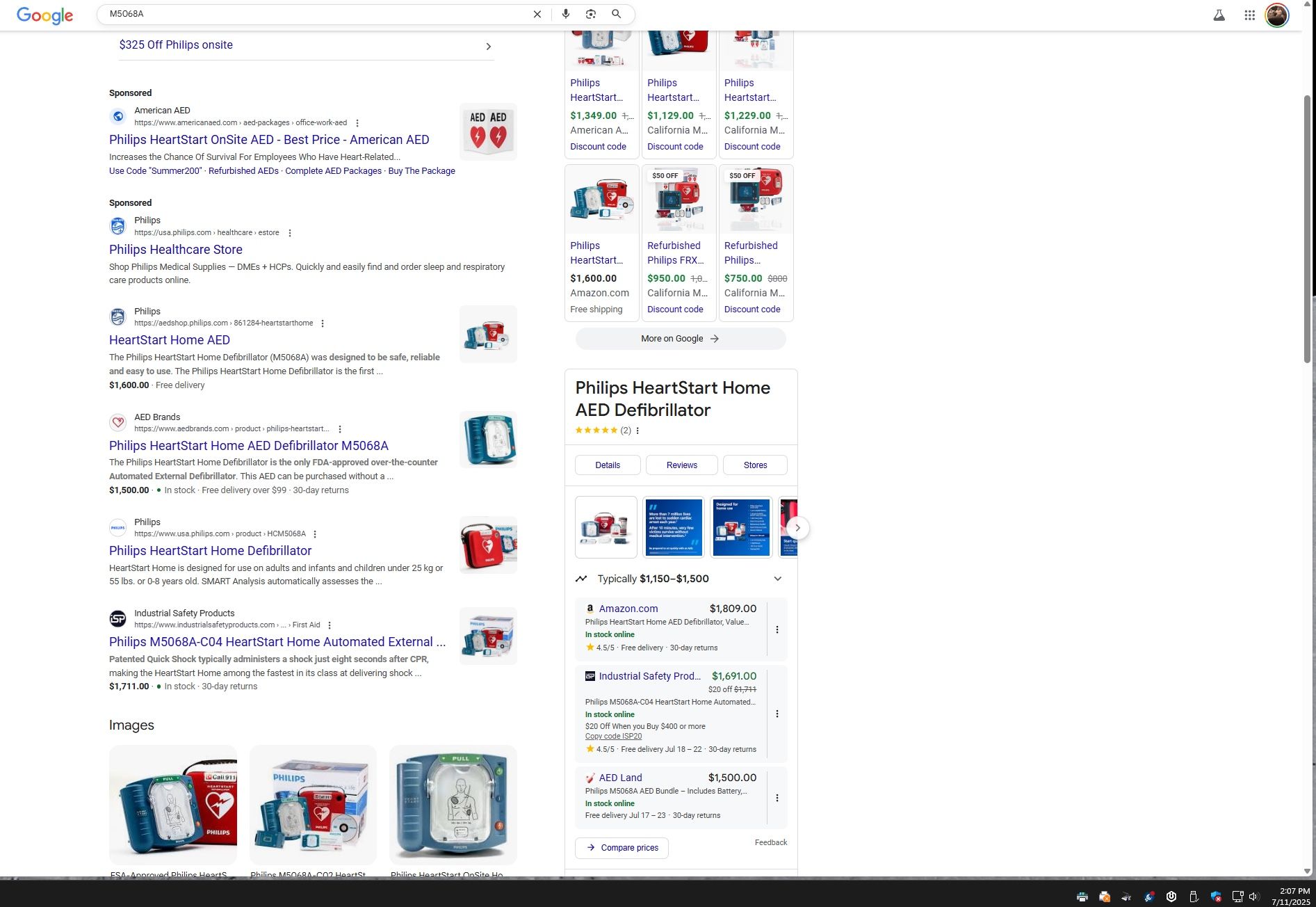Screen dimensions: 1316x907
Task: Click the Compare prices button
Action: coord(622,848)
